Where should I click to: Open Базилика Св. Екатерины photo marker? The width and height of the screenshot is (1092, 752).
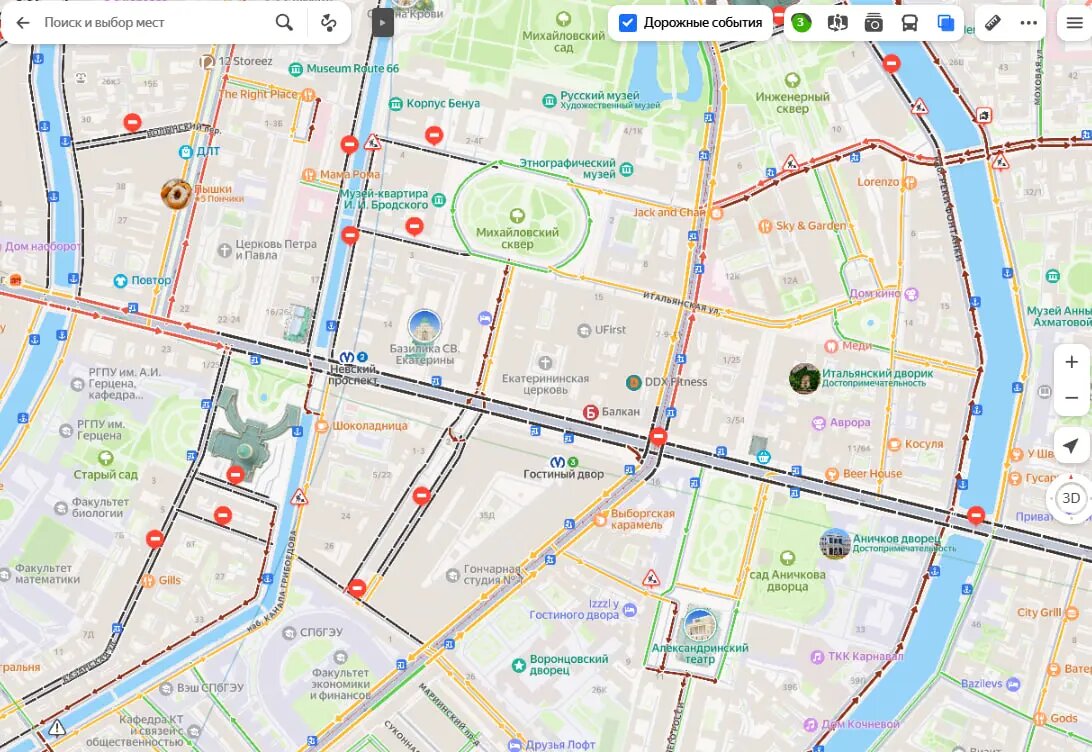click(425, 327)
